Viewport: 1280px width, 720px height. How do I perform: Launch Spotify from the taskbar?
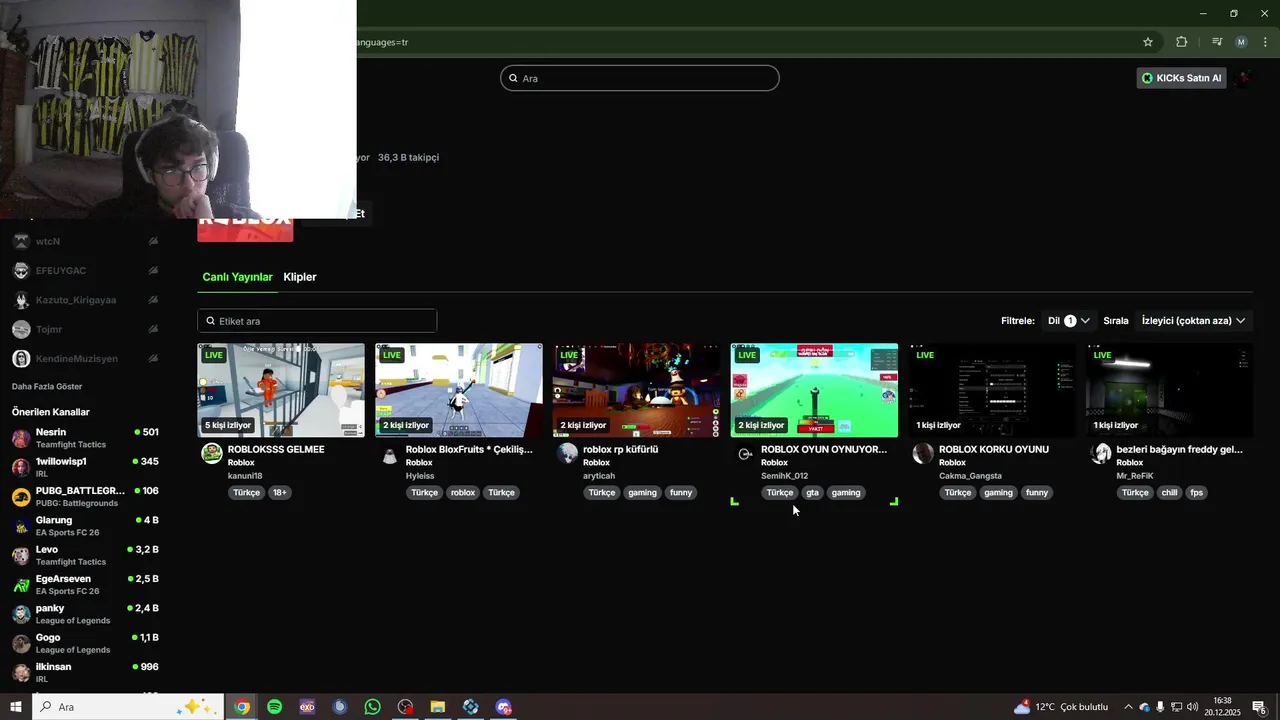[275, 707]
